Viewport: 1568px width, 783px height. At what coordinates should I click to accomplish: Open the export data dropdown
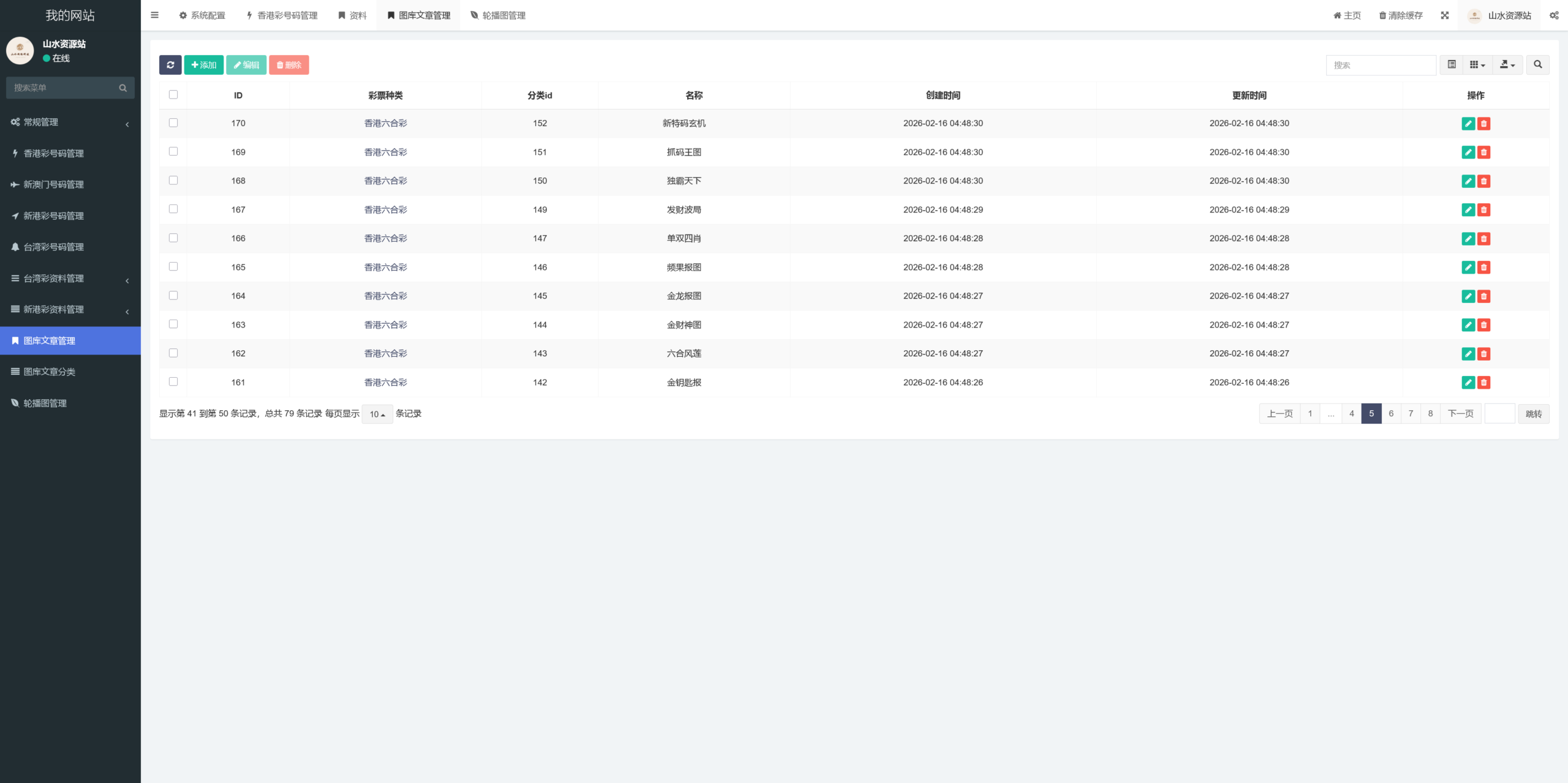pos(1507,65)
